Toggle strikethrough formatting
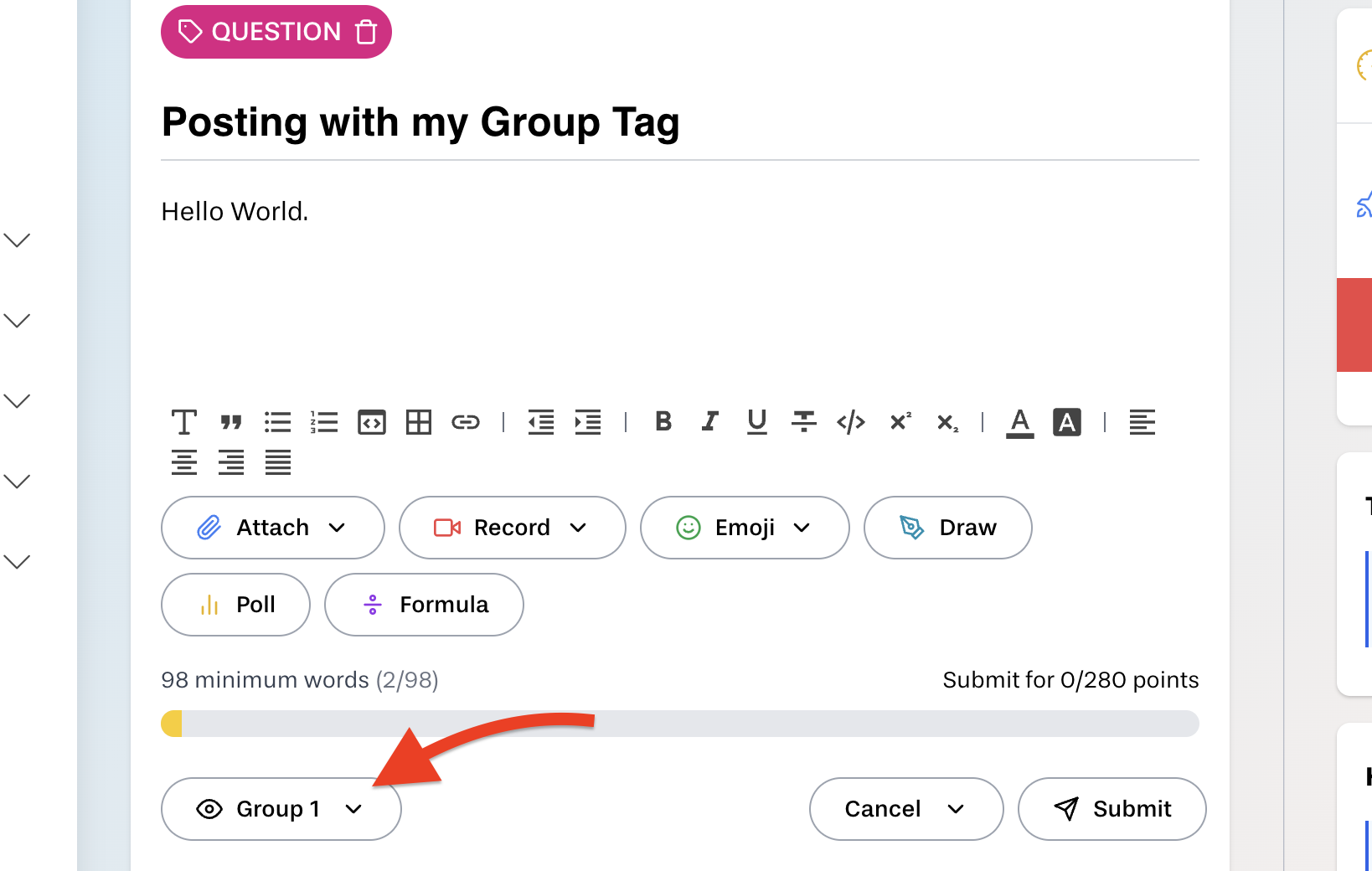The width and height of the screenshot is (1372, 871). point(804,421)
